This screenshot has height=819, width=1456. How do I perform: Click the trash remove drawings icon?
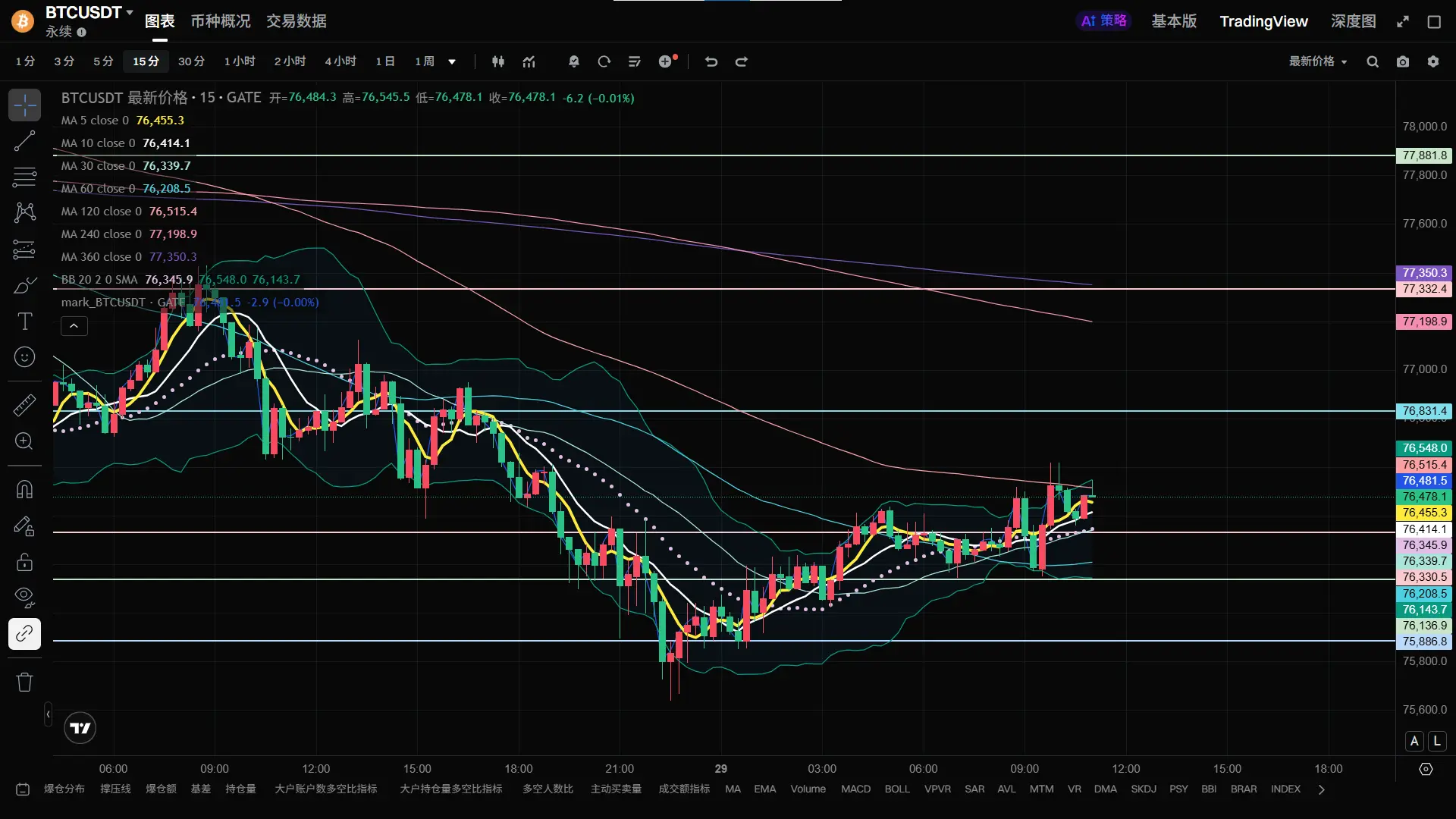click(24, 682)
